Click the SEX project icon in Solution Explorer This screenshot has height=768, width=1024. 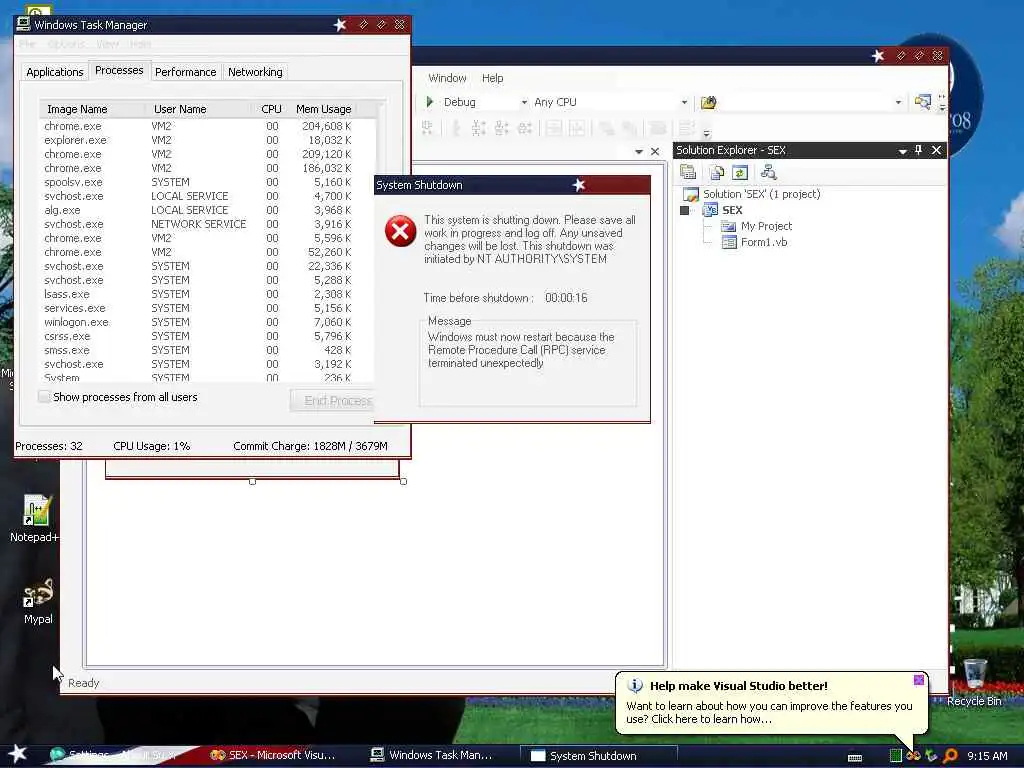[x=710, y=210]
